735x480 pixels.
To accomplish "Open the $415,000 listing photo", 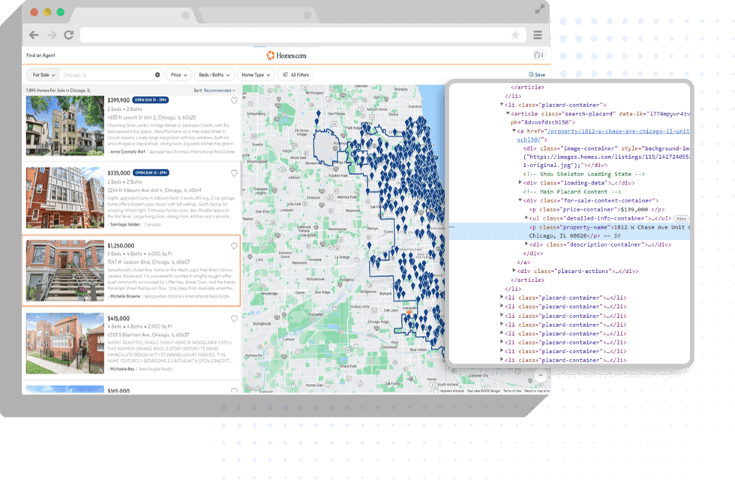I will [x=63, y=343].
